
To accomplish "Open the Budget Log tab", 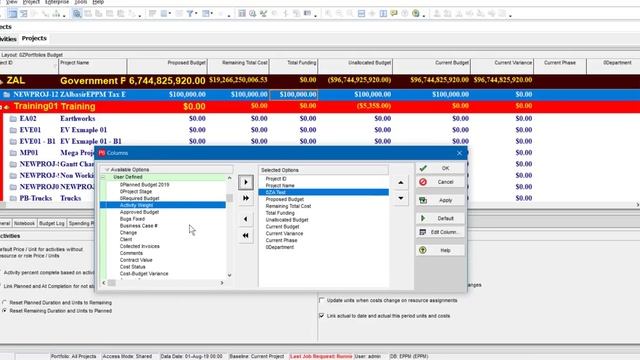I will [x=51, y=223].
